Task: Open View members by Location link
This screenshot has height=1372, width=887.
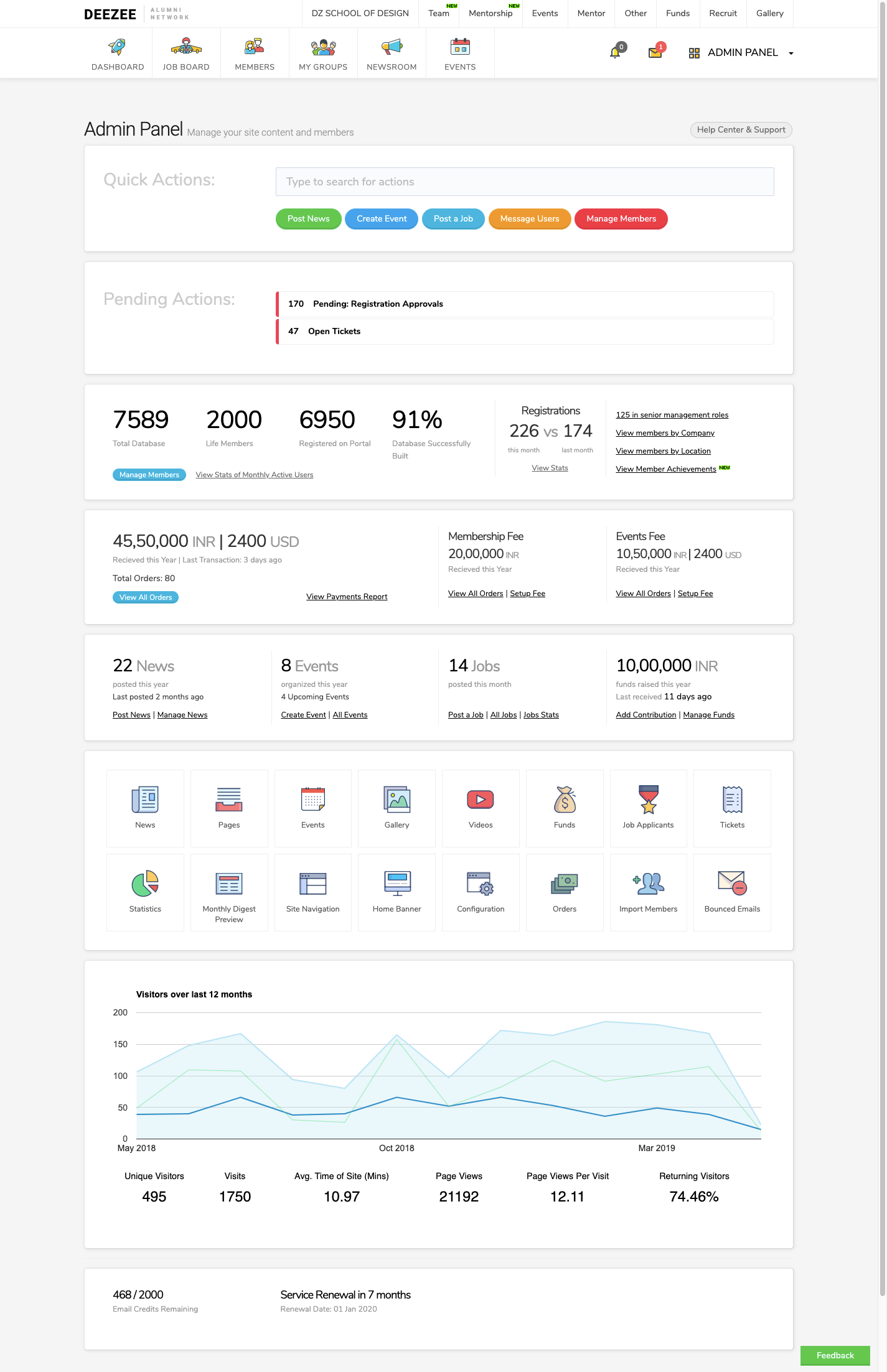Action: click(x=664, y=451)
